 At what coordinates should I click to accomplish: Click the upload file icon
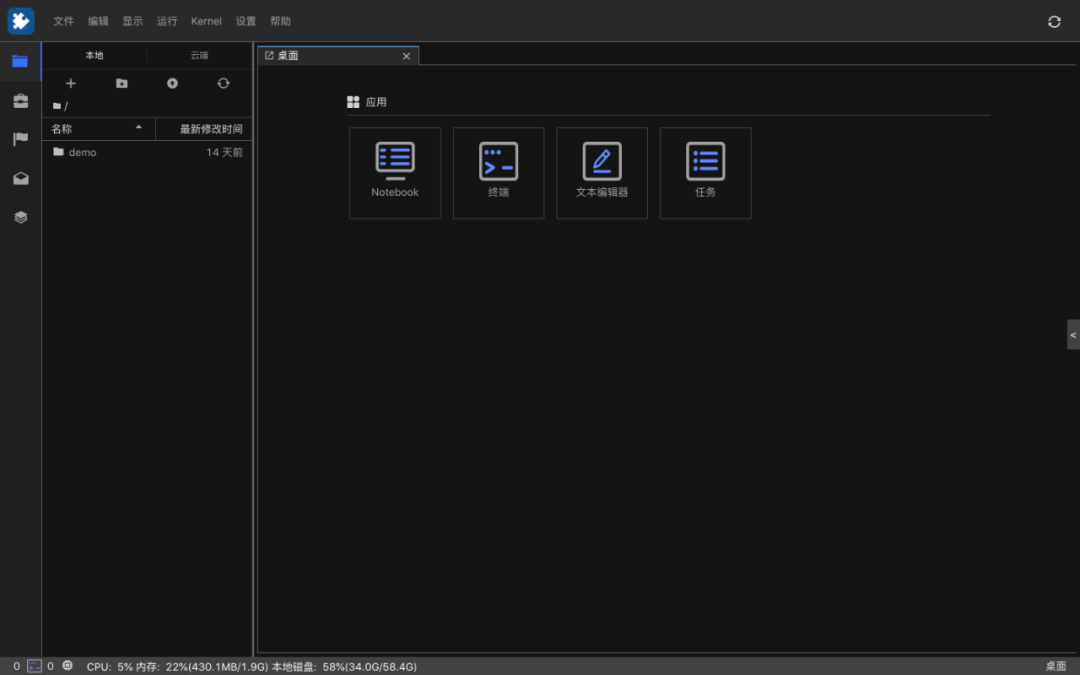click(172, 83)
